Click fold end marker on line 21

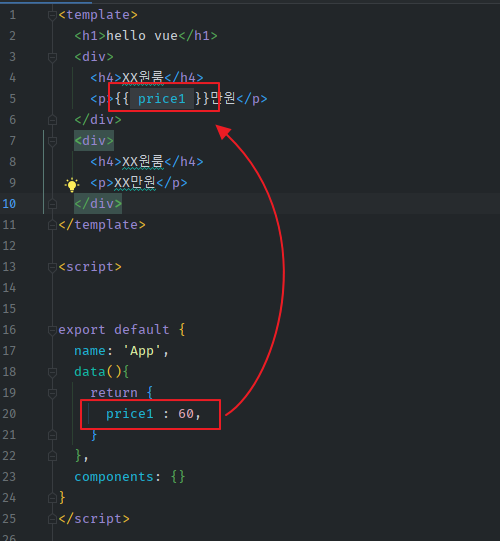52,435
